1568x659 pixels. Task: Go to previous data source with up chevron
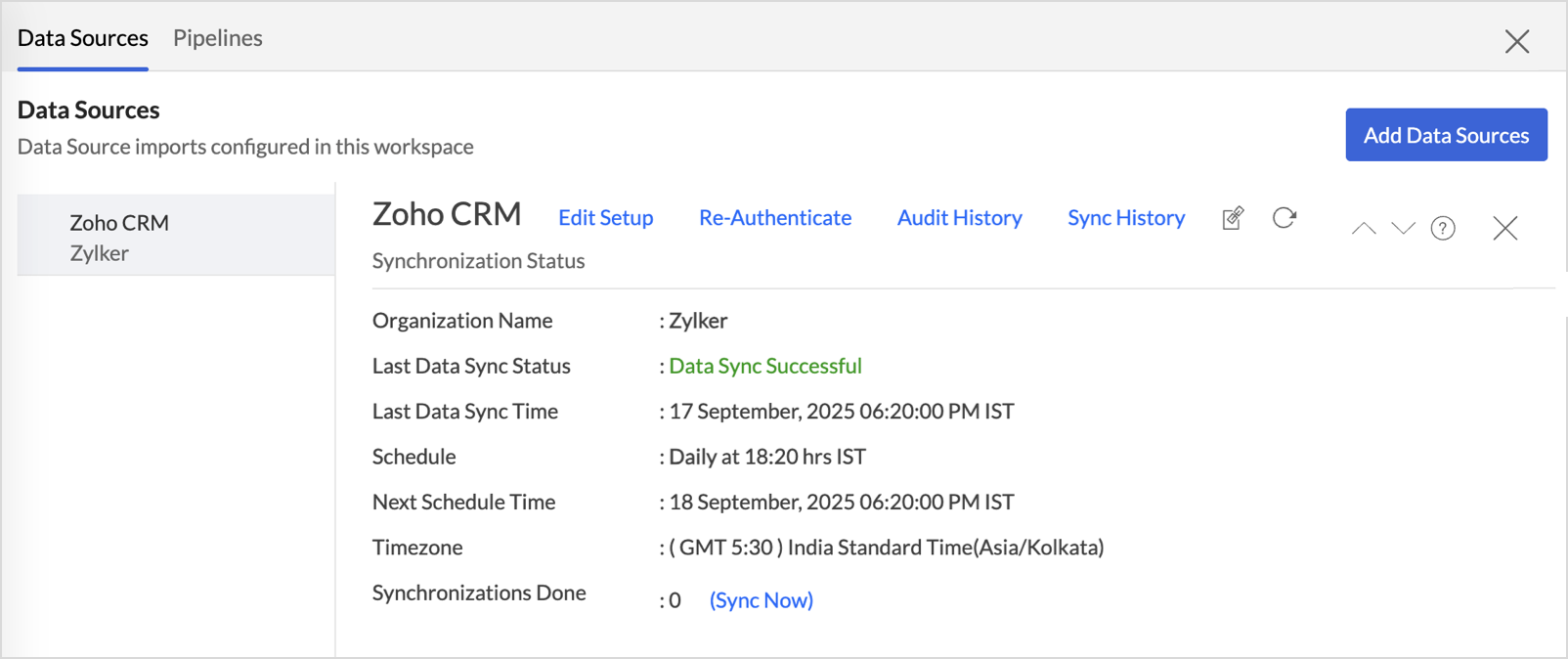click(1364, 229)
